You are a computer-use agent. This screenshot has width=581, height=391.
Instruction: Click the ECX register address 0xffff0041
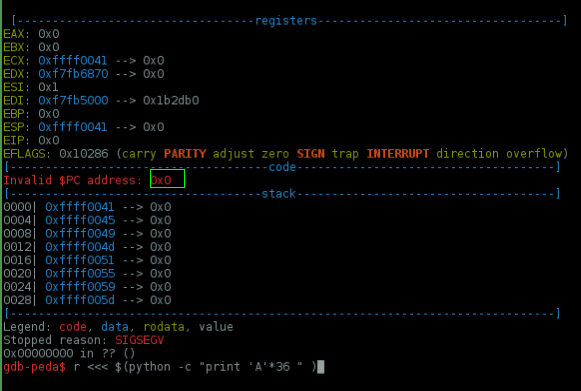tap(73, 60)
